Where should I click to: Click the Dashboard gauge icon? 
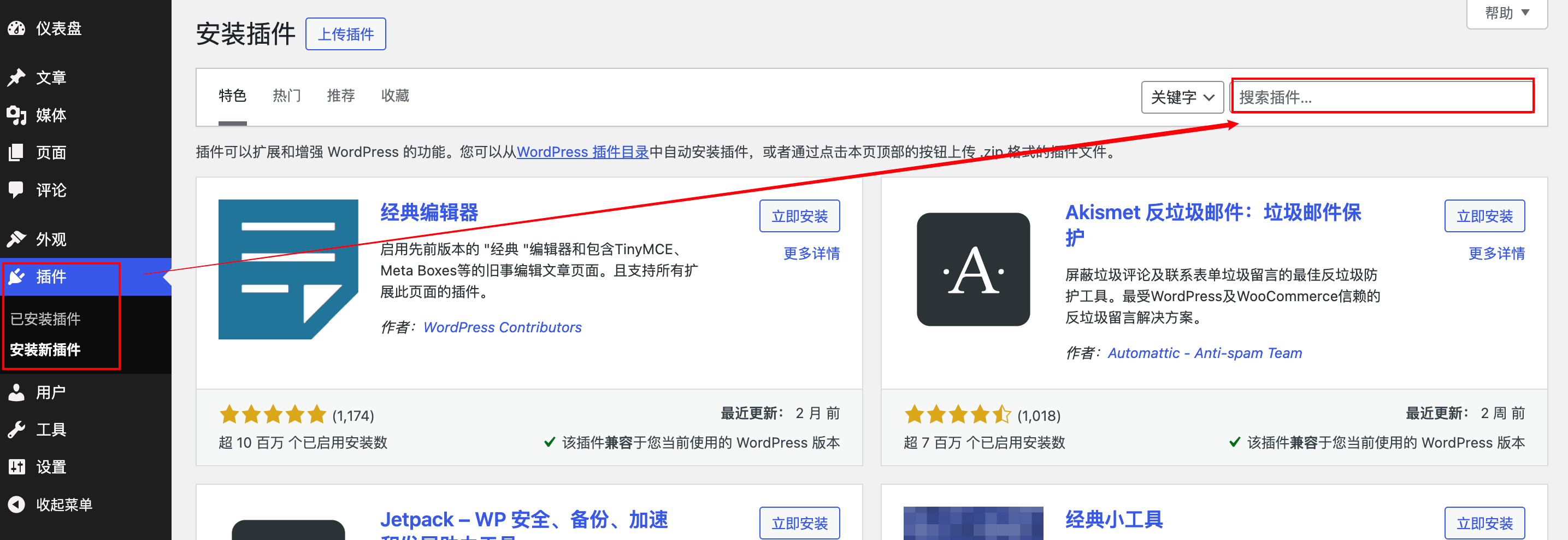pyautogui.click(x=16, y=28)
